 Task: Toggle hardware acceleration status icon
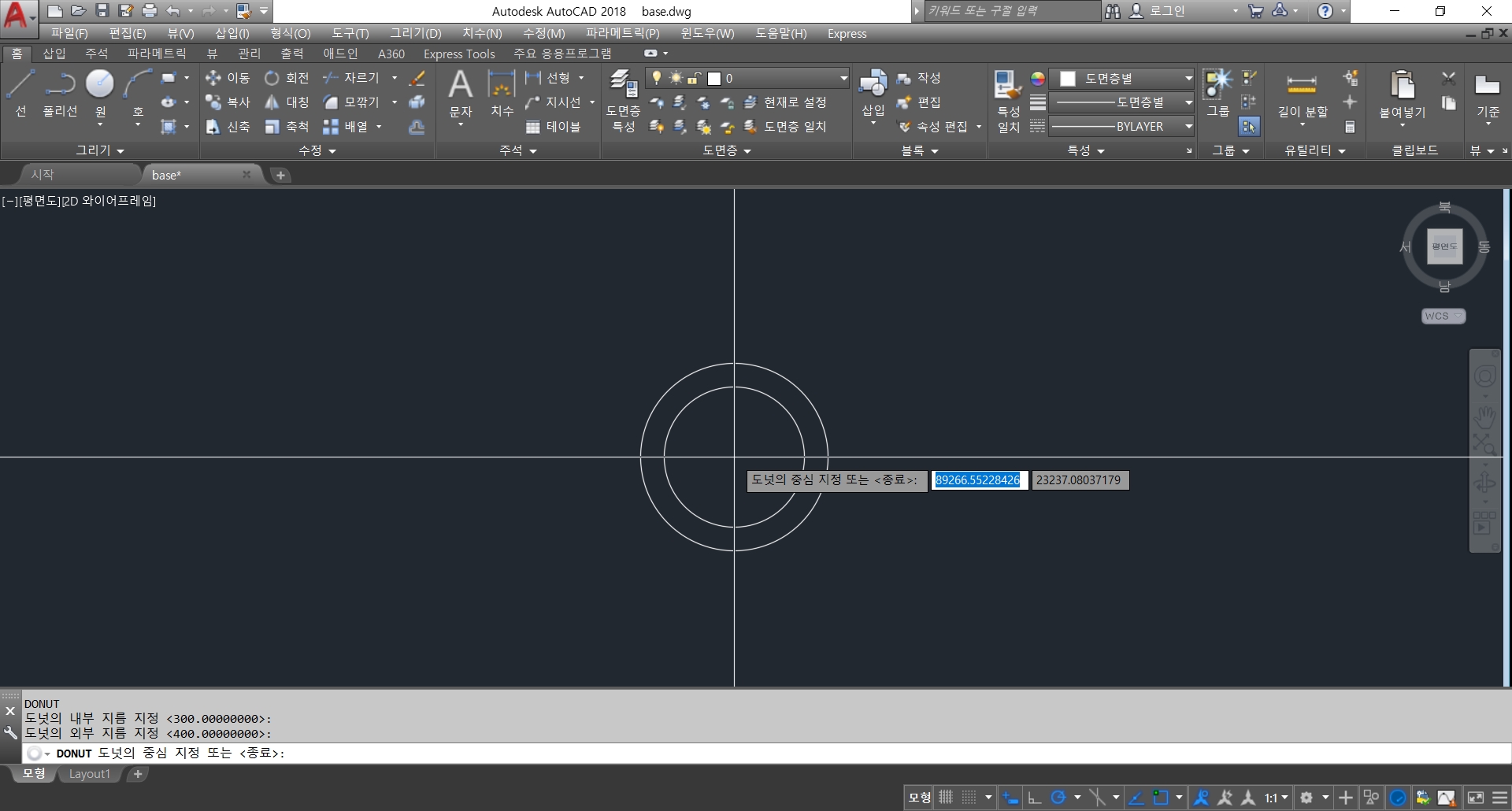point(1398,798)
